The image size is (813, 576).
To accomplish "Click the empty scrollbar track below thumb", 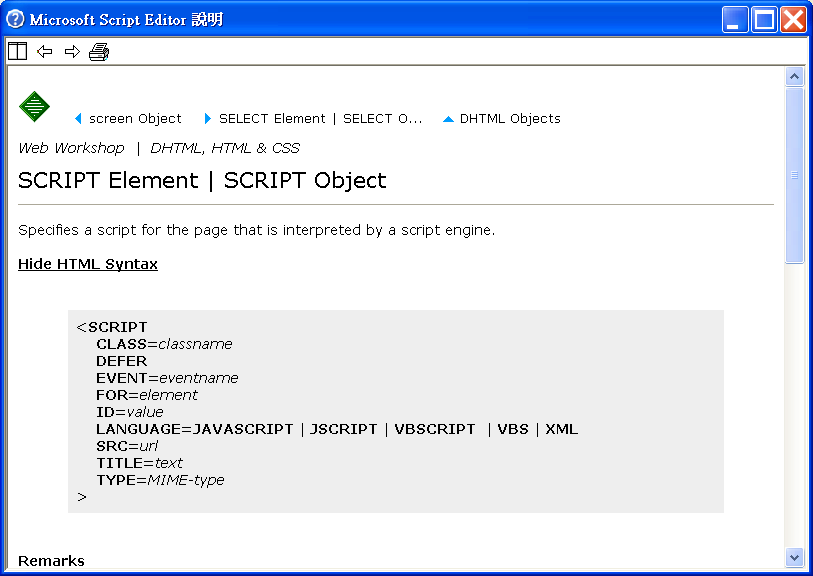I will pos(794,406).
